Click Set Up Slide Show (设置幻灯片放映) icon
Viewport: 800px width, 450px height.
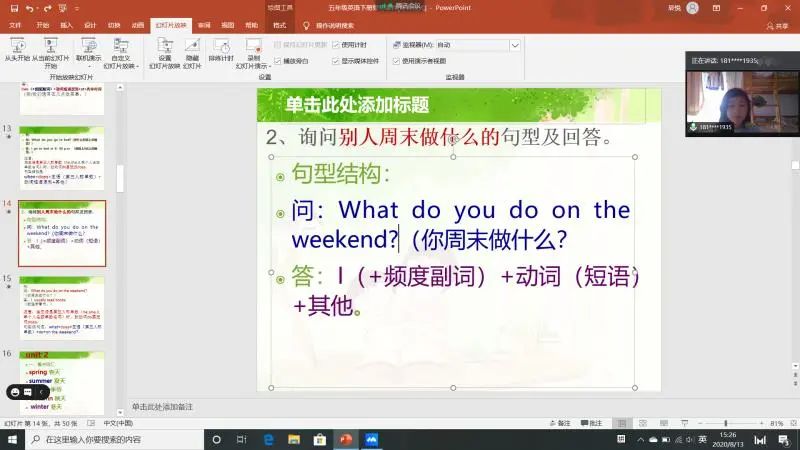click(x=164, y=50)
